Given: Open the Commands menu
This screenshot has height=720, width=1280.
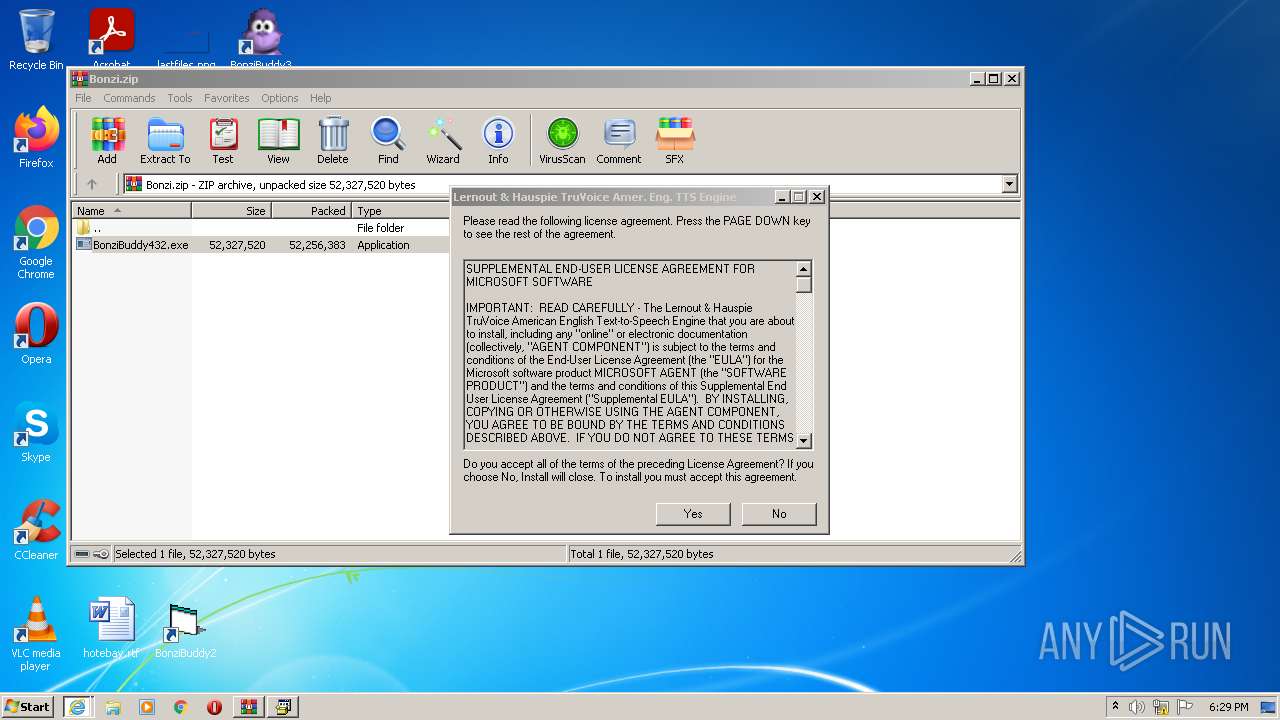Looking at the screenshot, I should (129, 98).
